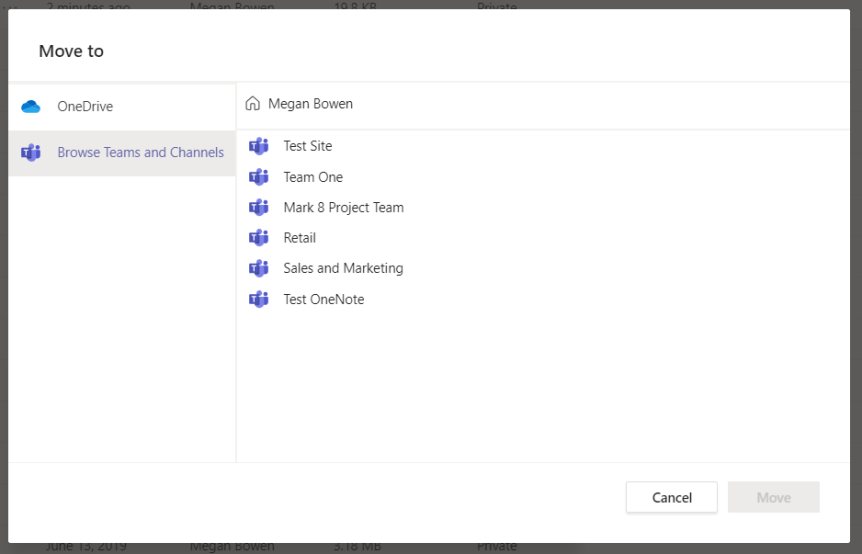
Task: Choose the Retail team
Action: point(299,238)
